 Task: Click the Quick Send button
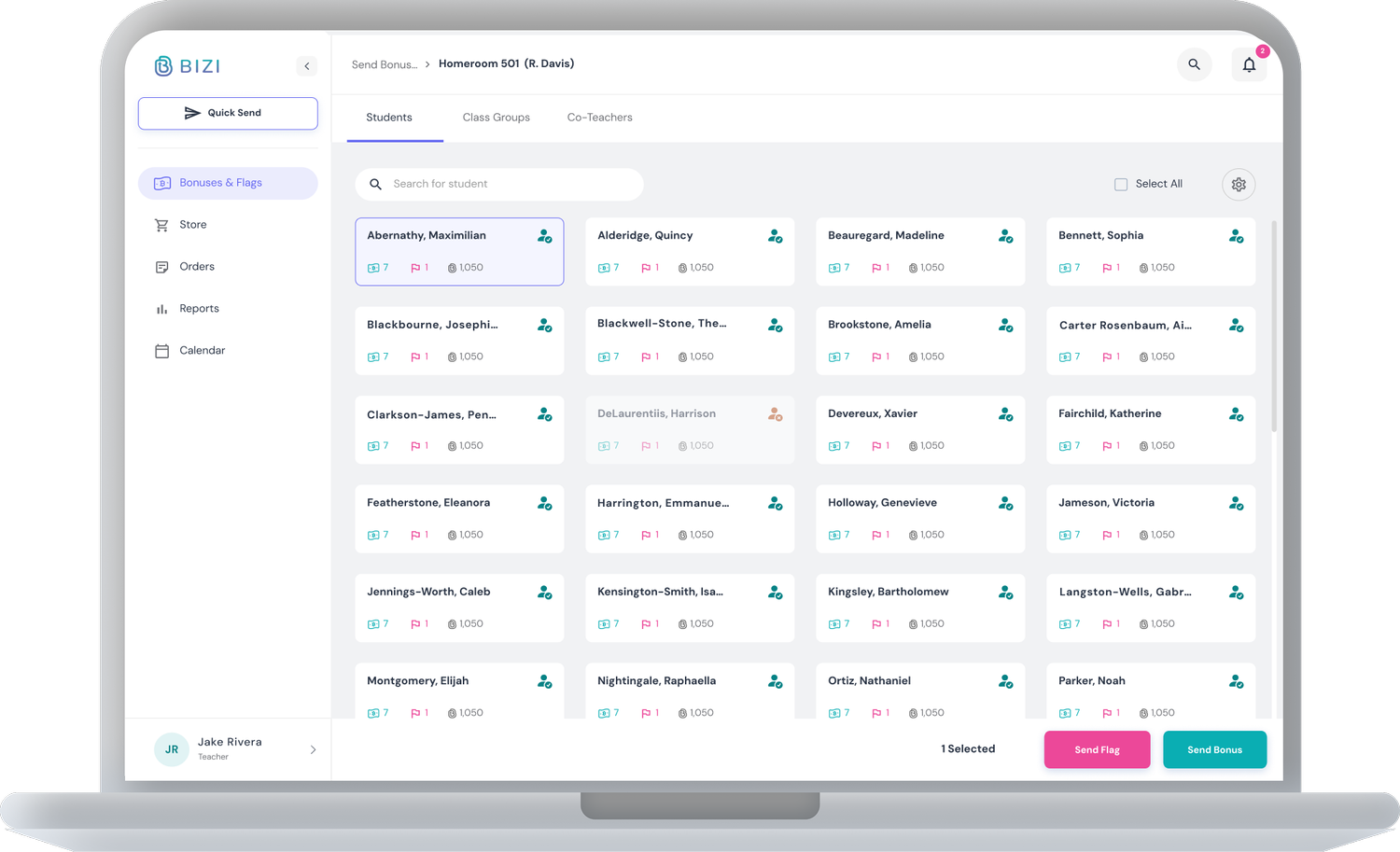click(x=228, y=113)
